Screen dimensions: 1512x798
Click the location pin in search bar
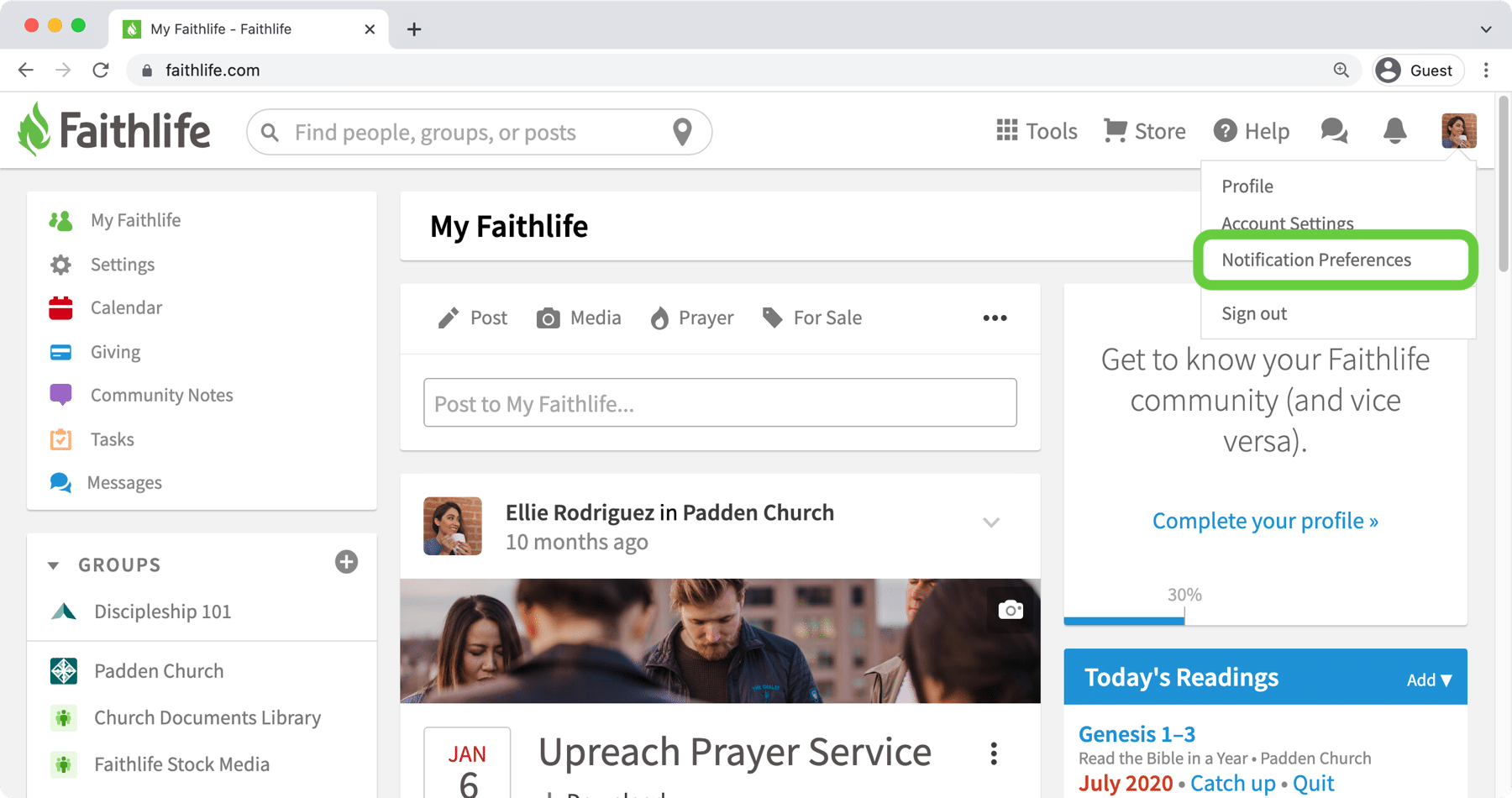(x=682, y=132)
